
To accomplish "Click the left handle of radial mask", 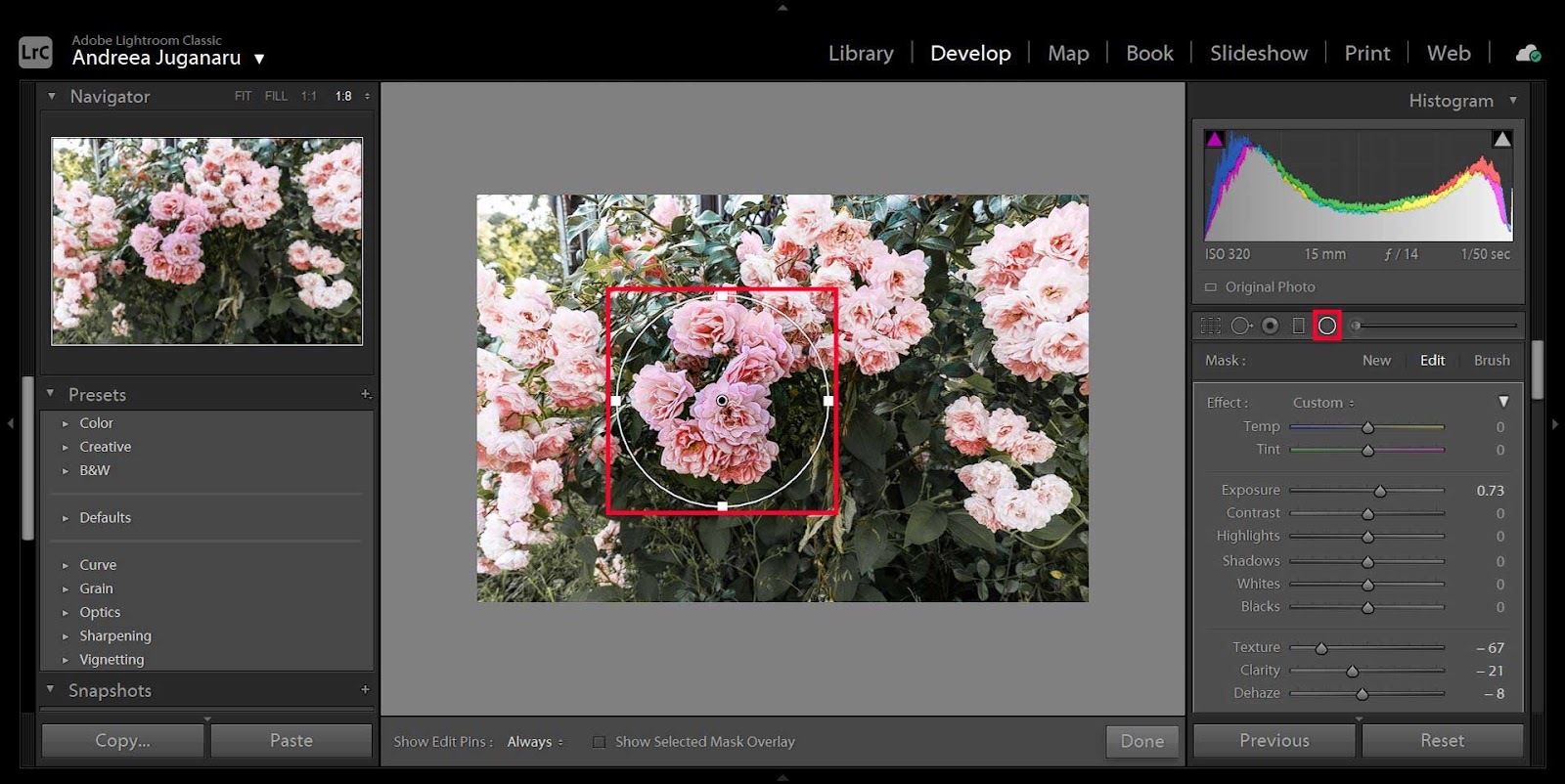I will pos(615,401).
